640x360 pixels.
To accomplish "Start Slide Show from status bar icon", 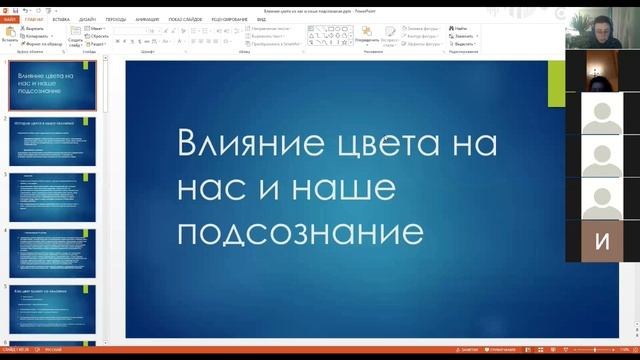I will 566,350.
